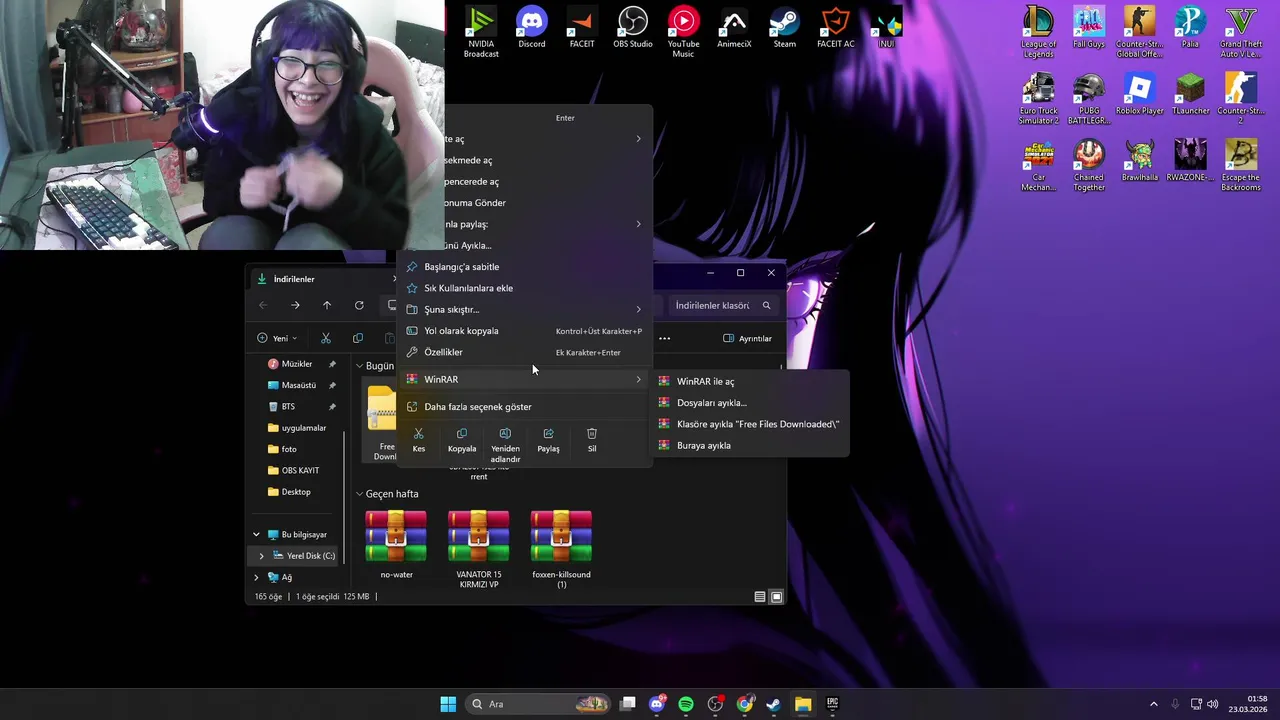Select the foxxen-killsound (1) archive
Viewport: 1280px width, 720px height.
(561, 549)
